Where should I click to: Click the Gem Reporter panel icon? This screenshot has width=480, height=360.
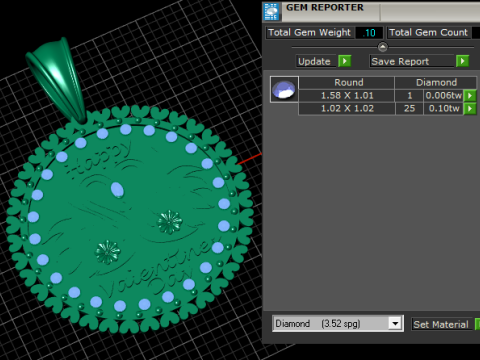click(272, 11)
